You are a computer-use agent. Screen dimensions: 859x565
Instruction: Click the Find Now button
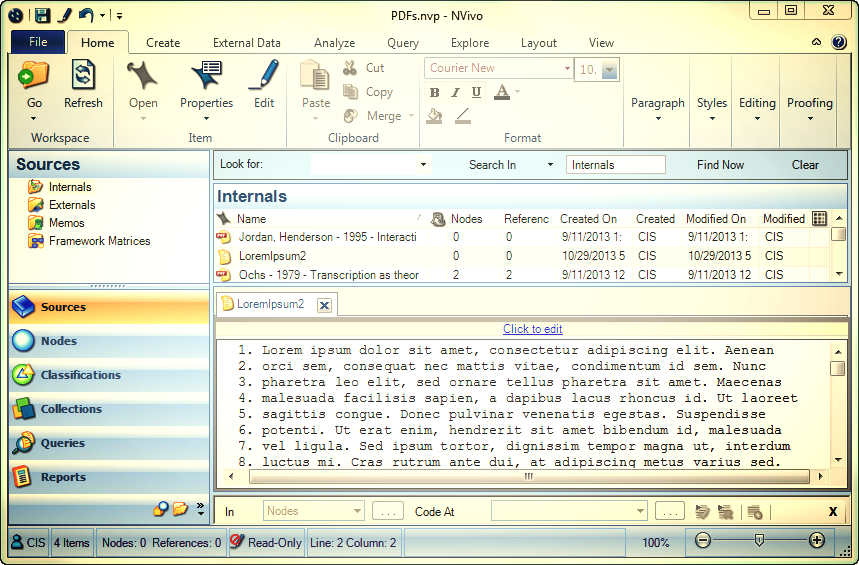720,165
